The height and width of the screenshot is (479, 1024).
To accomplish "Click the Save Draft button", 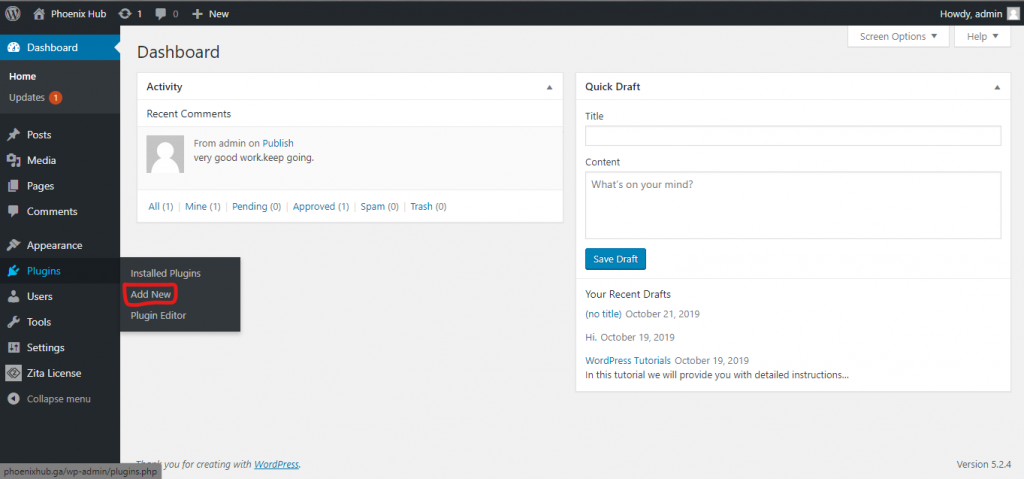I will point(615,259).
